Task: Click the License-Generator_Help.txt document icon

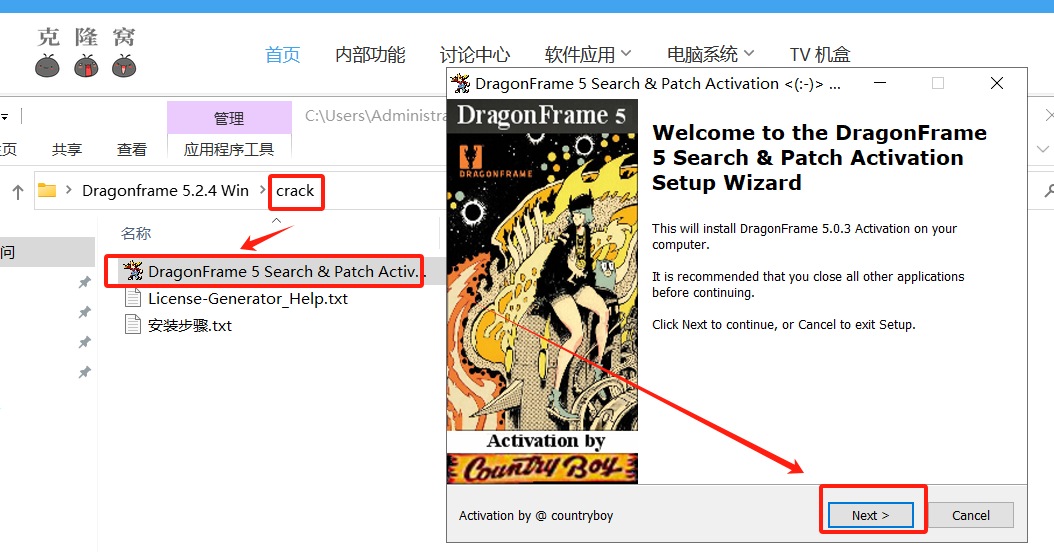Action: pyautogui.click(x=133, y=298)
